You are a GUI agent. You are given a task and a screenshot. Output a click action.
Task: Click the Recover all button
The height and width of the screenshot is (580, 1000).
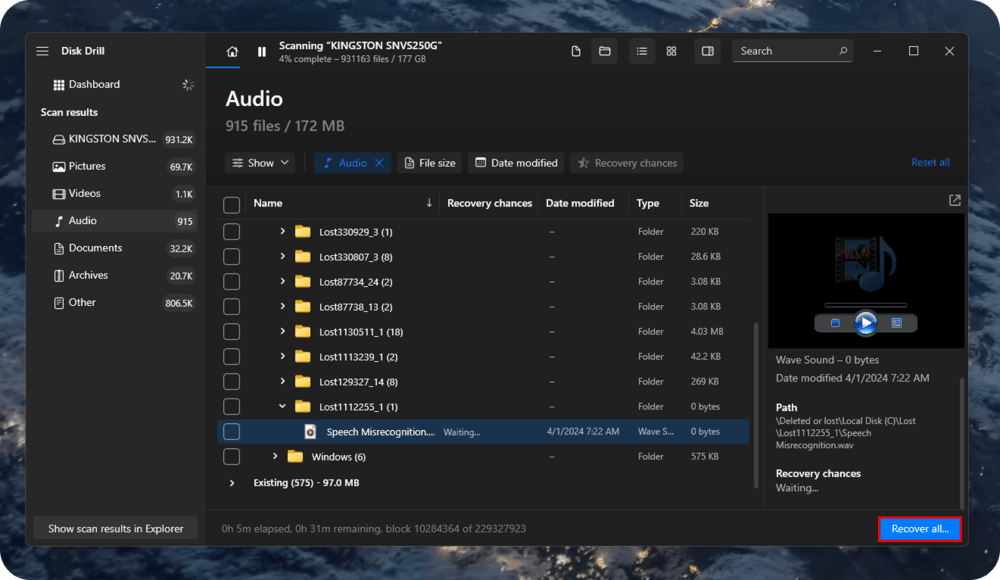[x=919, y=529]
